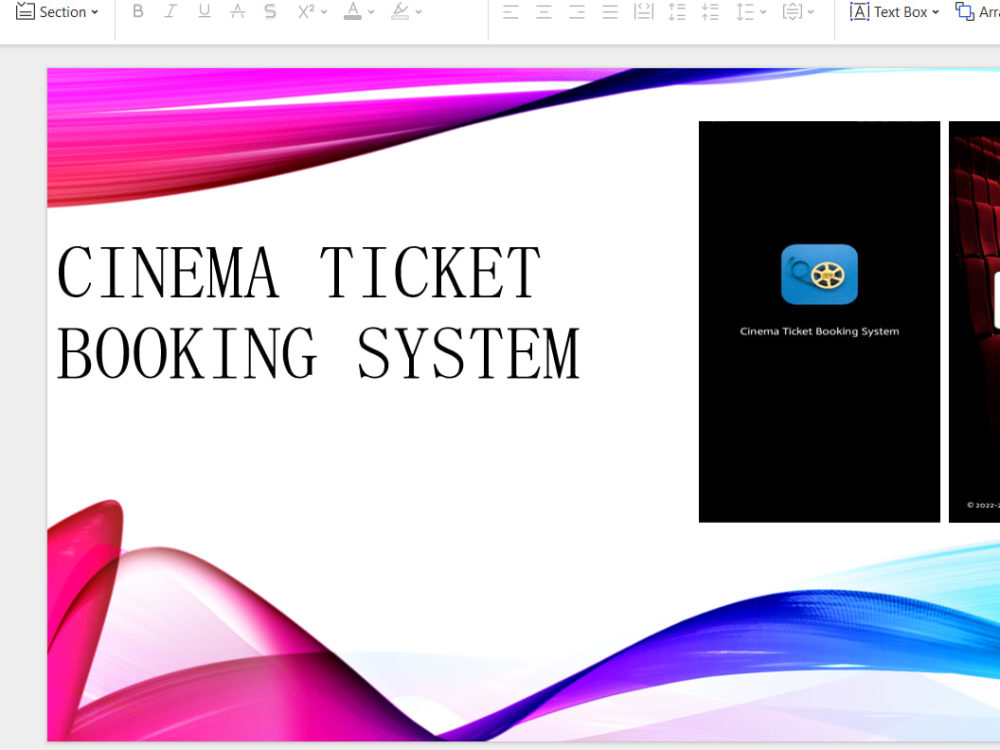The width and height of the screenshot is (1000, 750).
Task: Click the Arrange icon at the toolbar edge
Action: click(964, 11)
